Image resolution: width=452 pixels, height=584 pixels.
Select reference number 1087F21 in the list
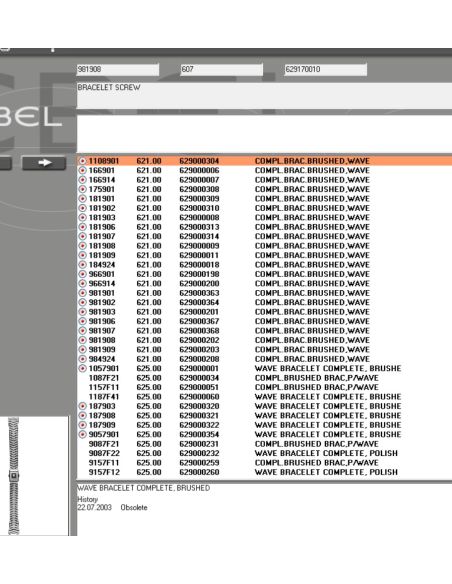point(104,378)
